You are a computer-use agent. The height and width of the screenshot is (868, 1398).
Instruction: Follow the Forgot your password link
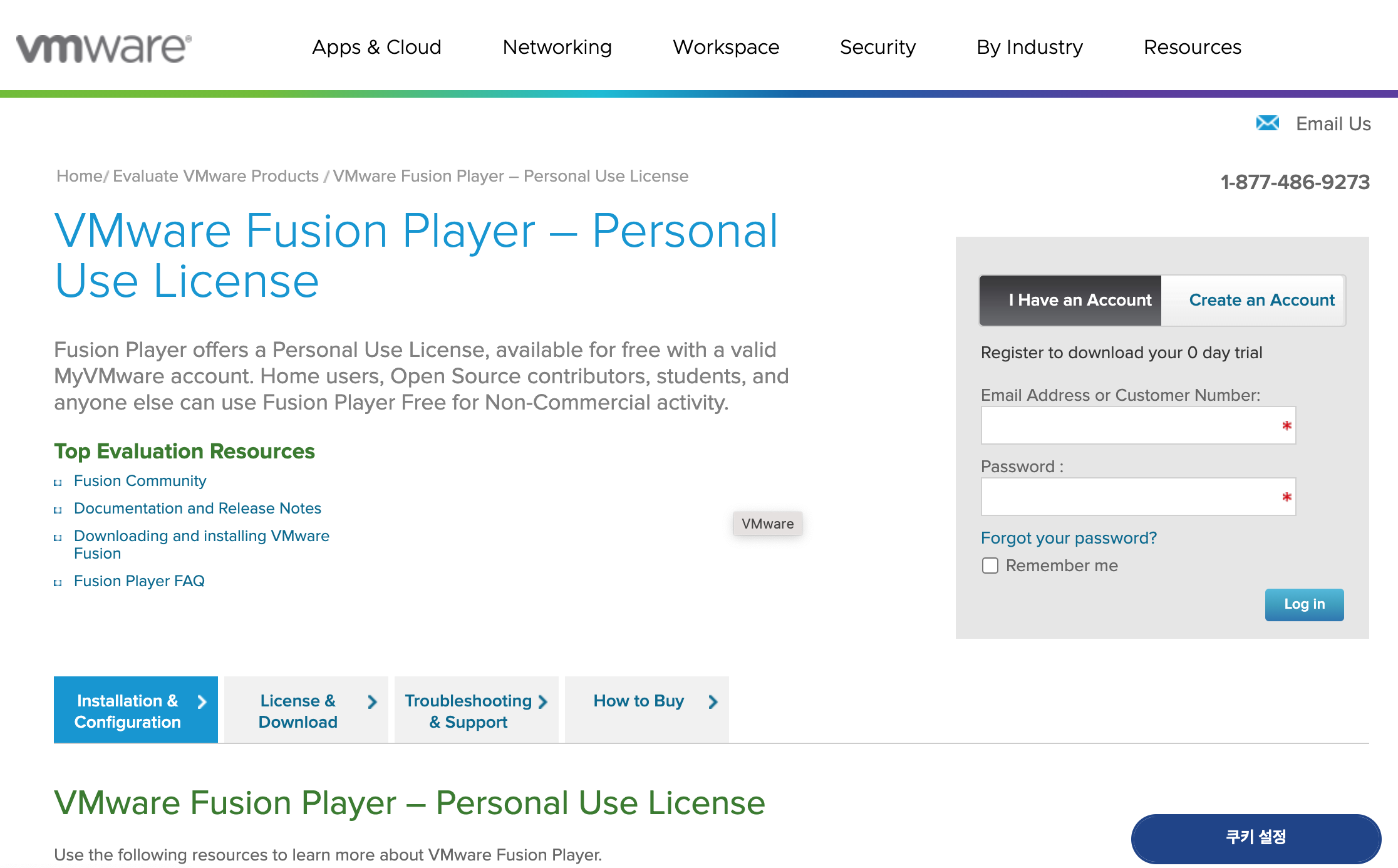coord(1069,538)
